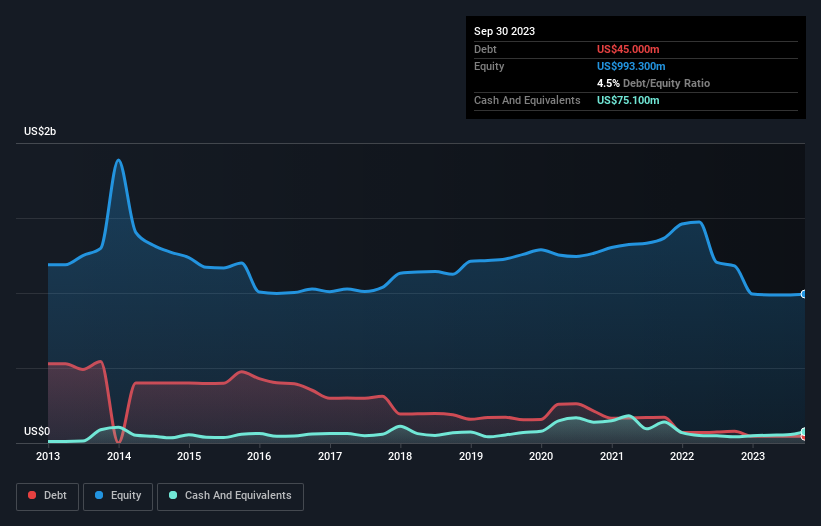Image resolution: width=821 pixels, height=526 pixels.
Task: Click the US$45.000m Debt value in tooltip
Action: (x=628, y=49)
